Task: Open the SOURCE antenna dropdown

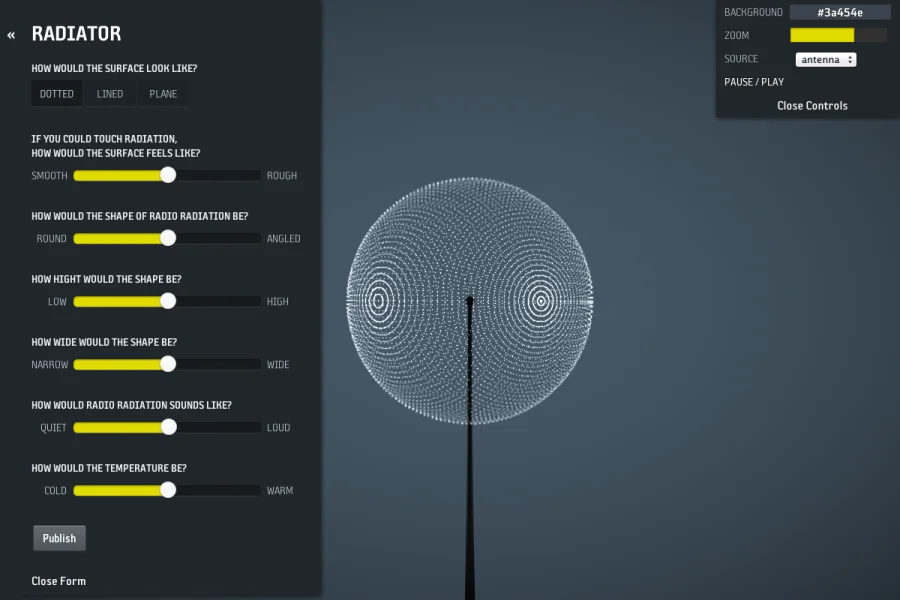Action: pyautogui.click(x=826, y=60)
